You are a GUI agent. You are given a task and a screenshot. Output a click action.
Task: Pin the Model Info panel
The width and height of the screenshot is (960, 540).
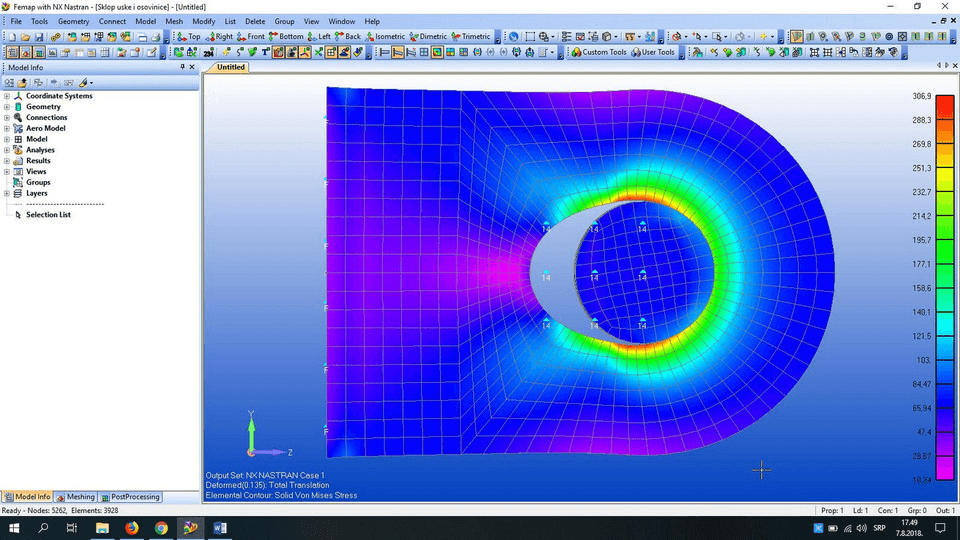(x=183, y=67)
